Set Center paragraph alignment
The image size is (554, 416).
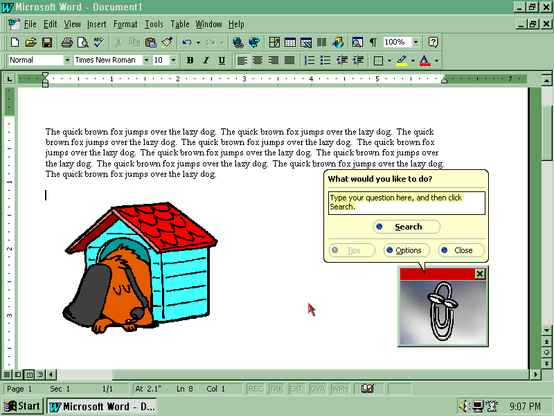[258, 60]
